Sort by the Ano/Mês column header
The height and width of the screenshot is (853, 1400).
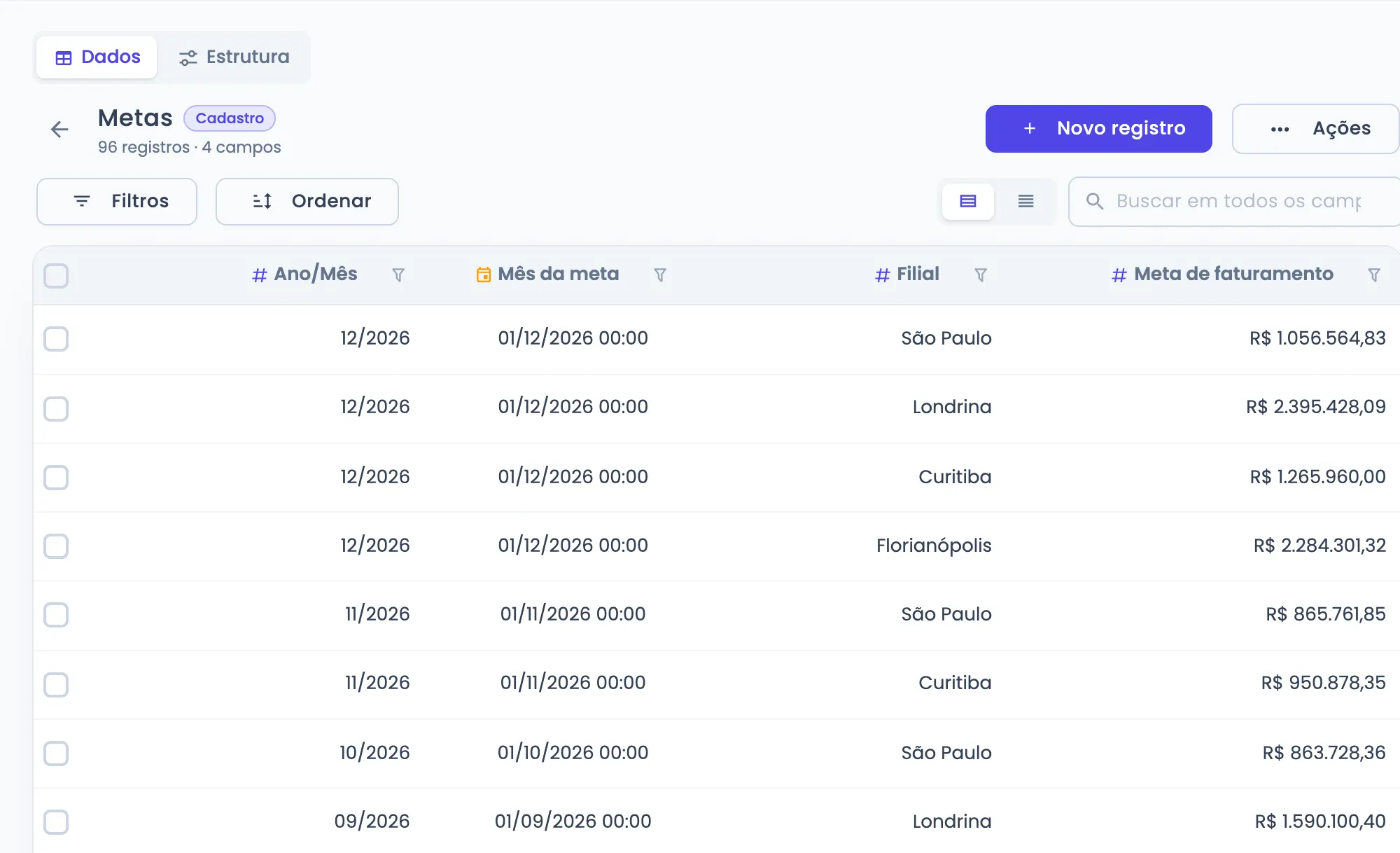(316, 275)
